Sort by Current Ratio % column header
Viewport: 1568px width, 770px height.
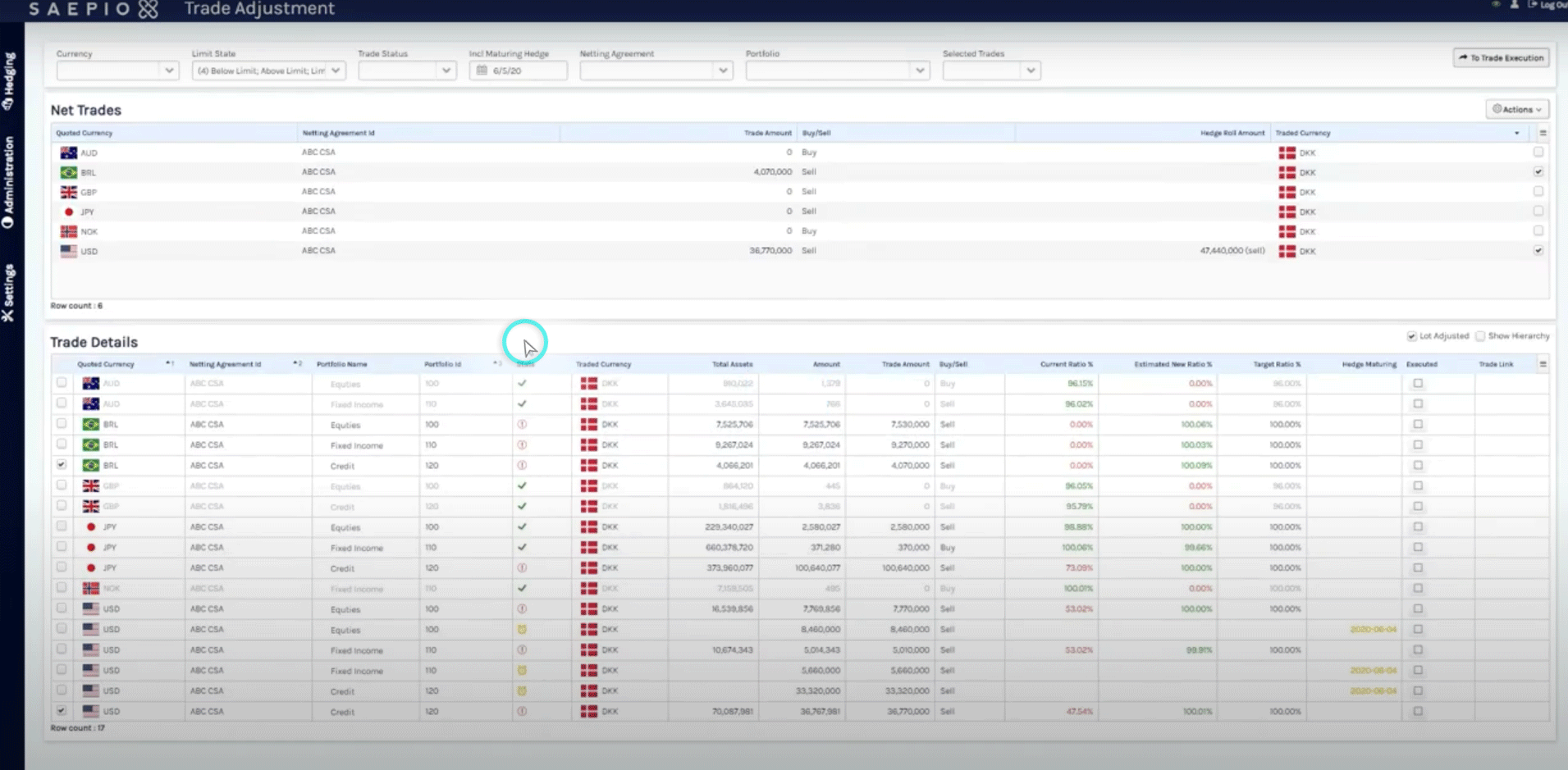[x=1066, y=364]
